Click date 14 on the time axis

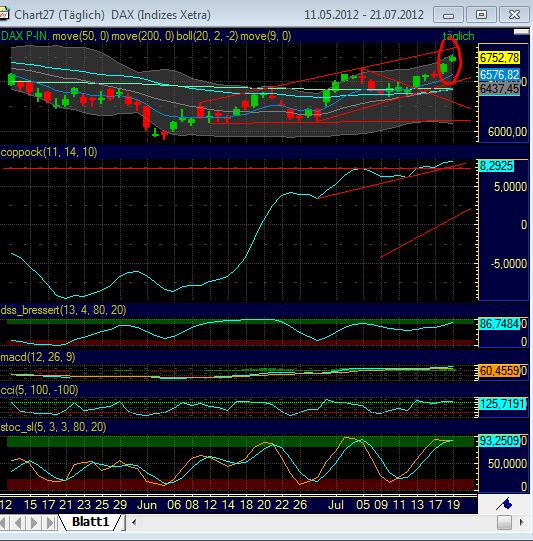[x=228, y=505]
